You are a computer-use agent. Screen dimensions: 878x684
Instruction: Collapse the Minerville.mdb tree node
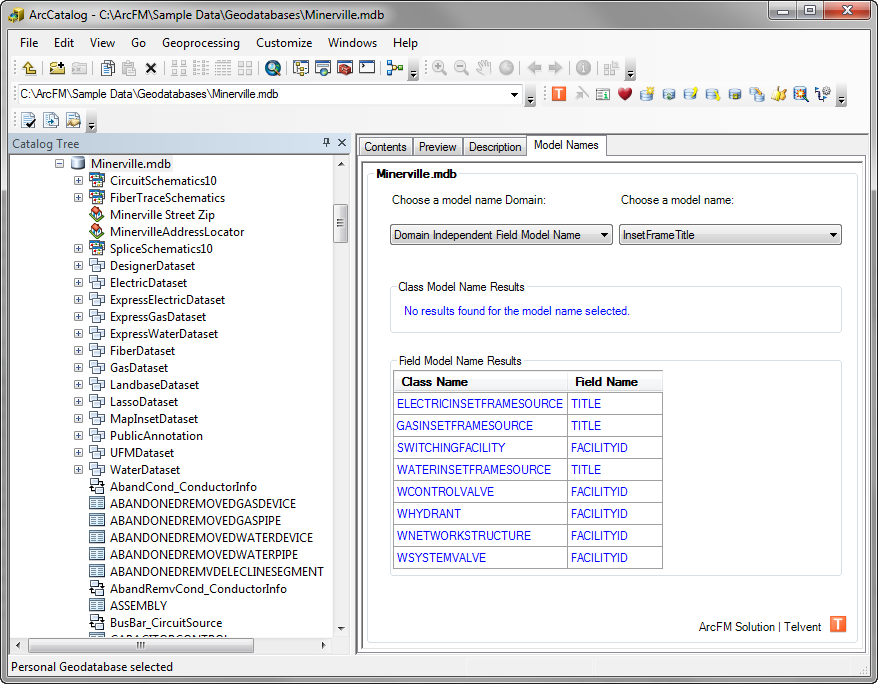click(x=59, y=163)
